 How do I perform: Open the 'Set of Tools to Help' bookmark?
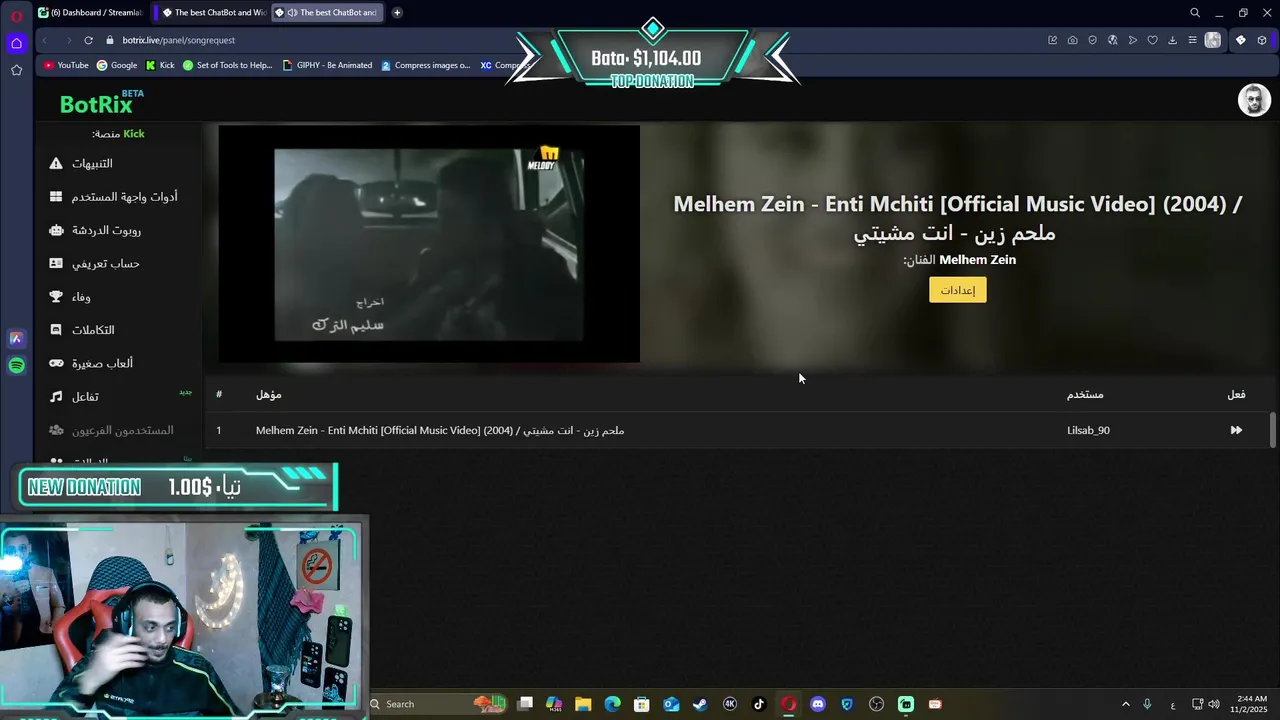click(x=227, y=65)
